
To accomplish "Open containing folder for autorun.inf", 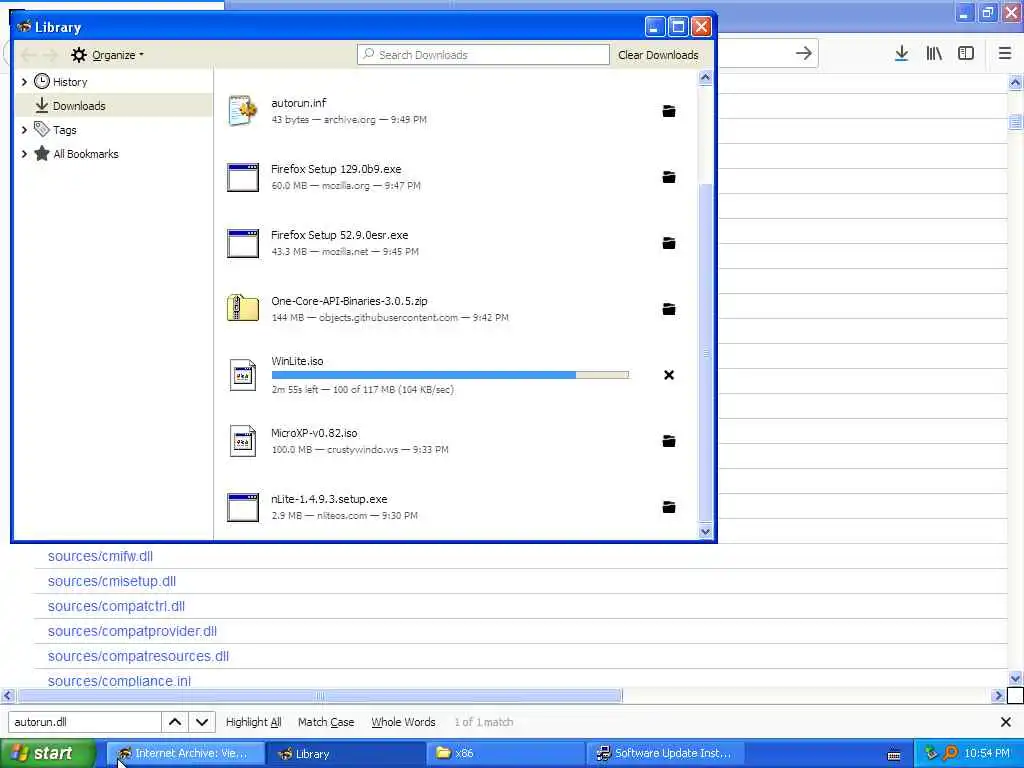I will 669,111.
